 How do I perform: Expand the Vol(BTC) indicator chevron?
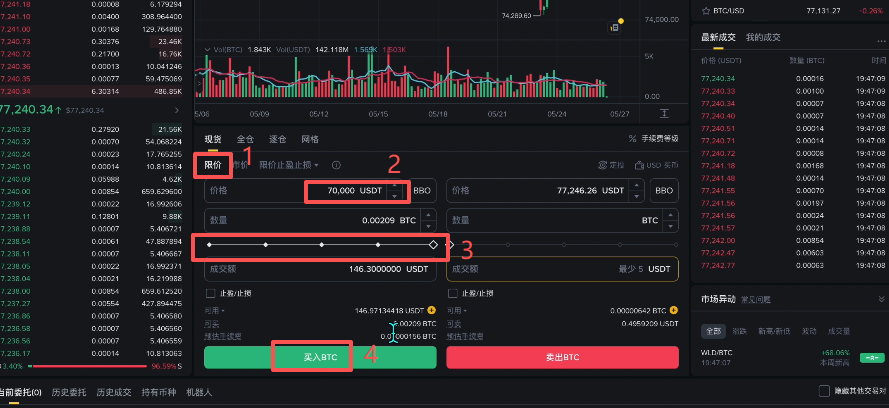208,50
